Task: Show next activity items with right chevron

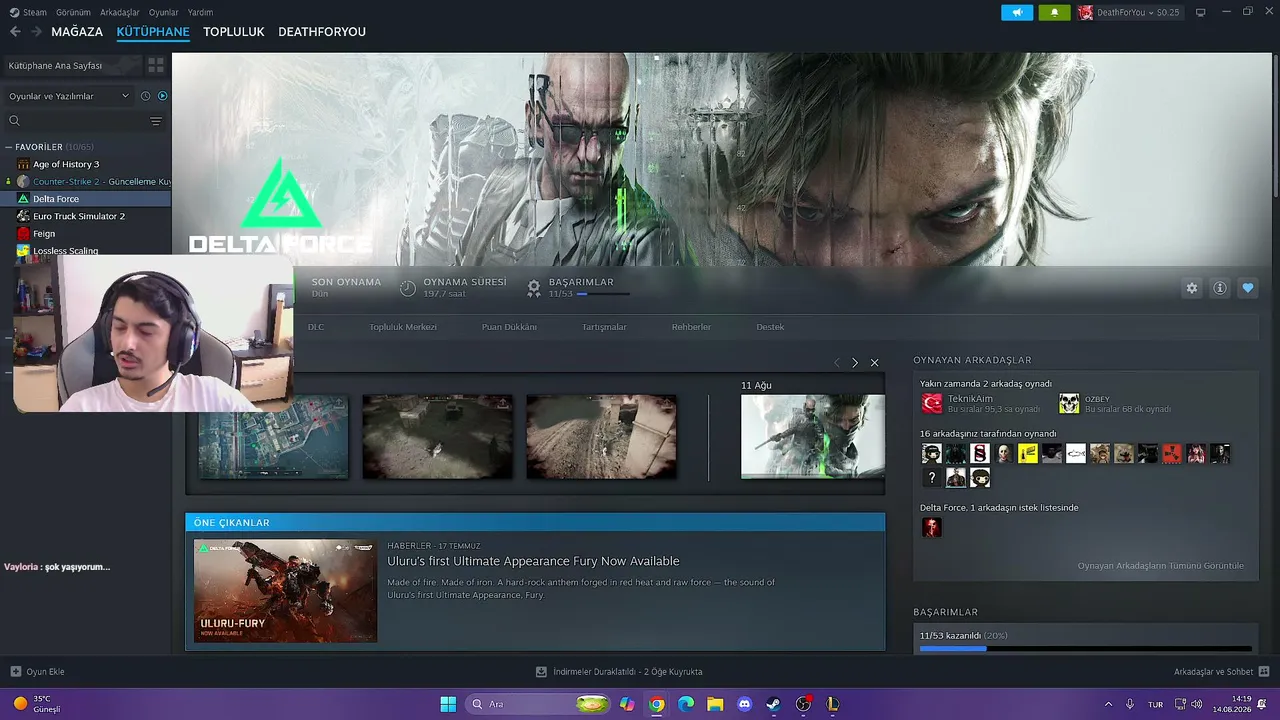Action: click(855, 362)
